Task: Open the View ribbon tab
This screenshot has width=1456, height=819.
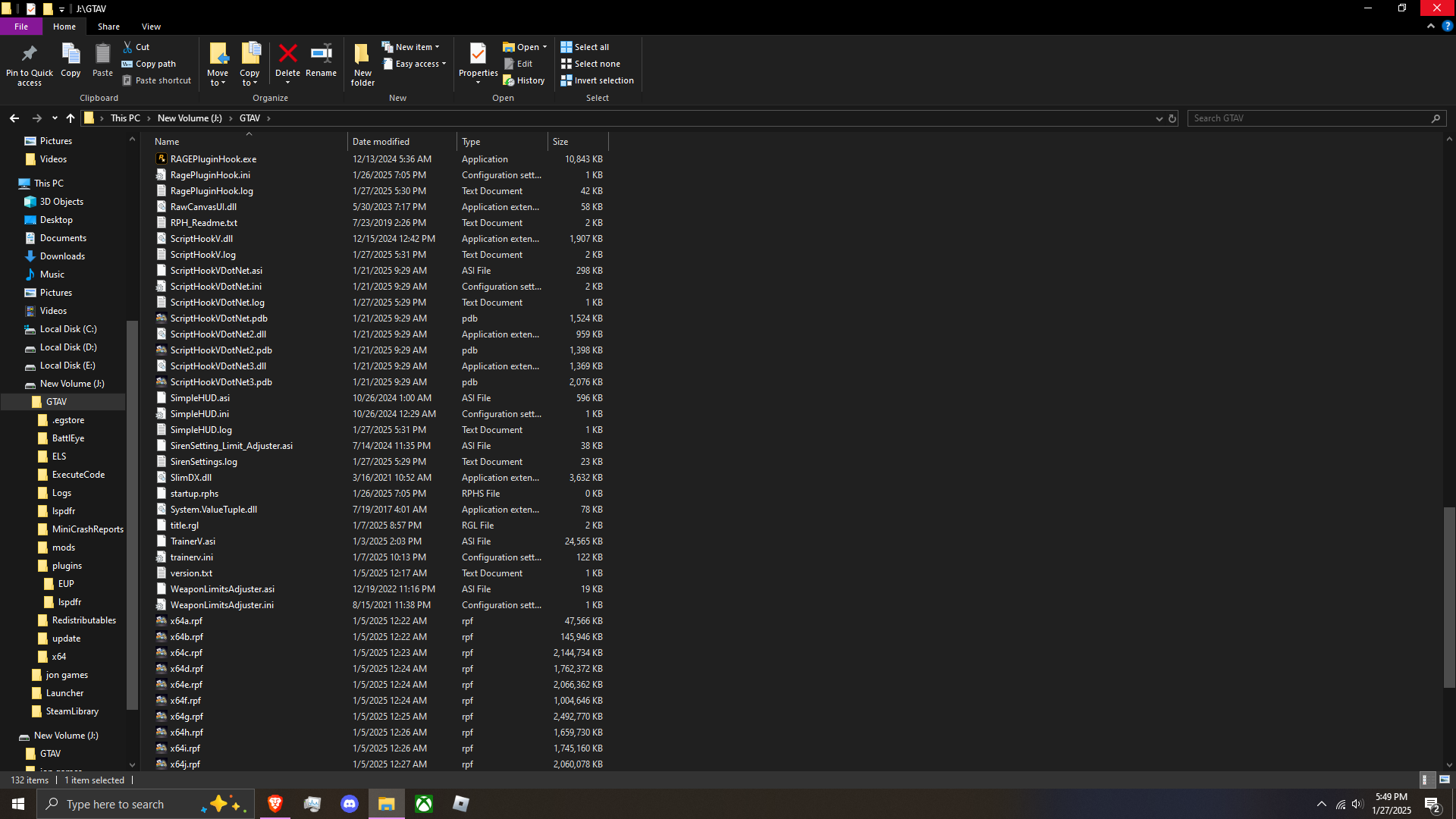Action: (151, 27)
